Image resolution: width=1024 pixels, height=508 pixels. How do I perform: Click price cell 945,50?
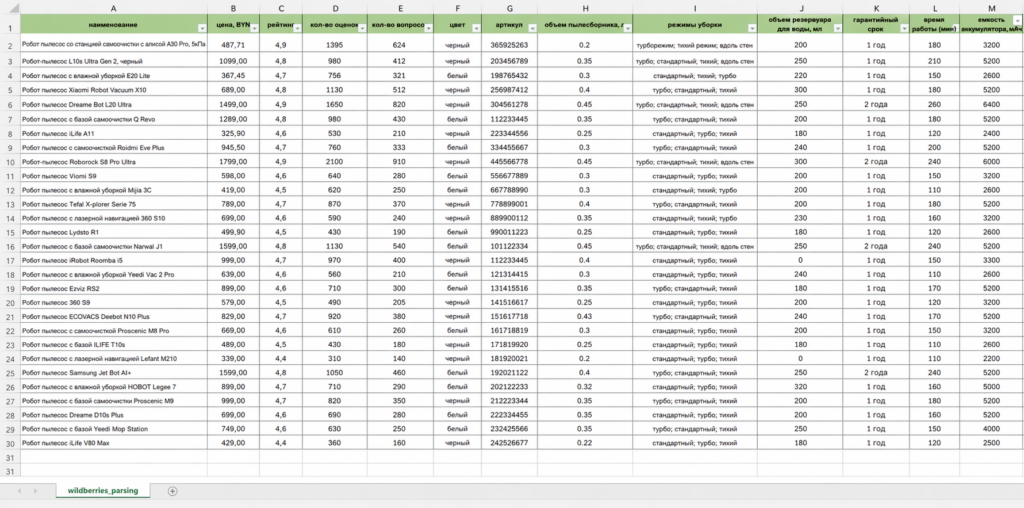pos(233,148)
